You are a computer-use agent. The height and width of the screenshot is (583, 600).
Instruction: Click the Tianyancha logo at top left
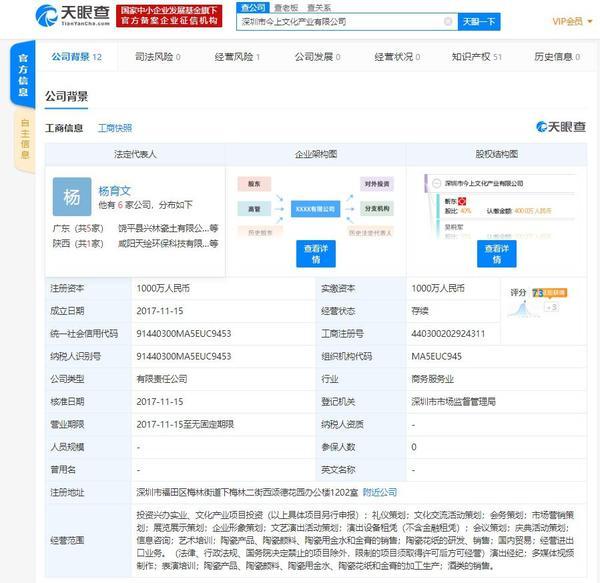click(x=72, y=16)
